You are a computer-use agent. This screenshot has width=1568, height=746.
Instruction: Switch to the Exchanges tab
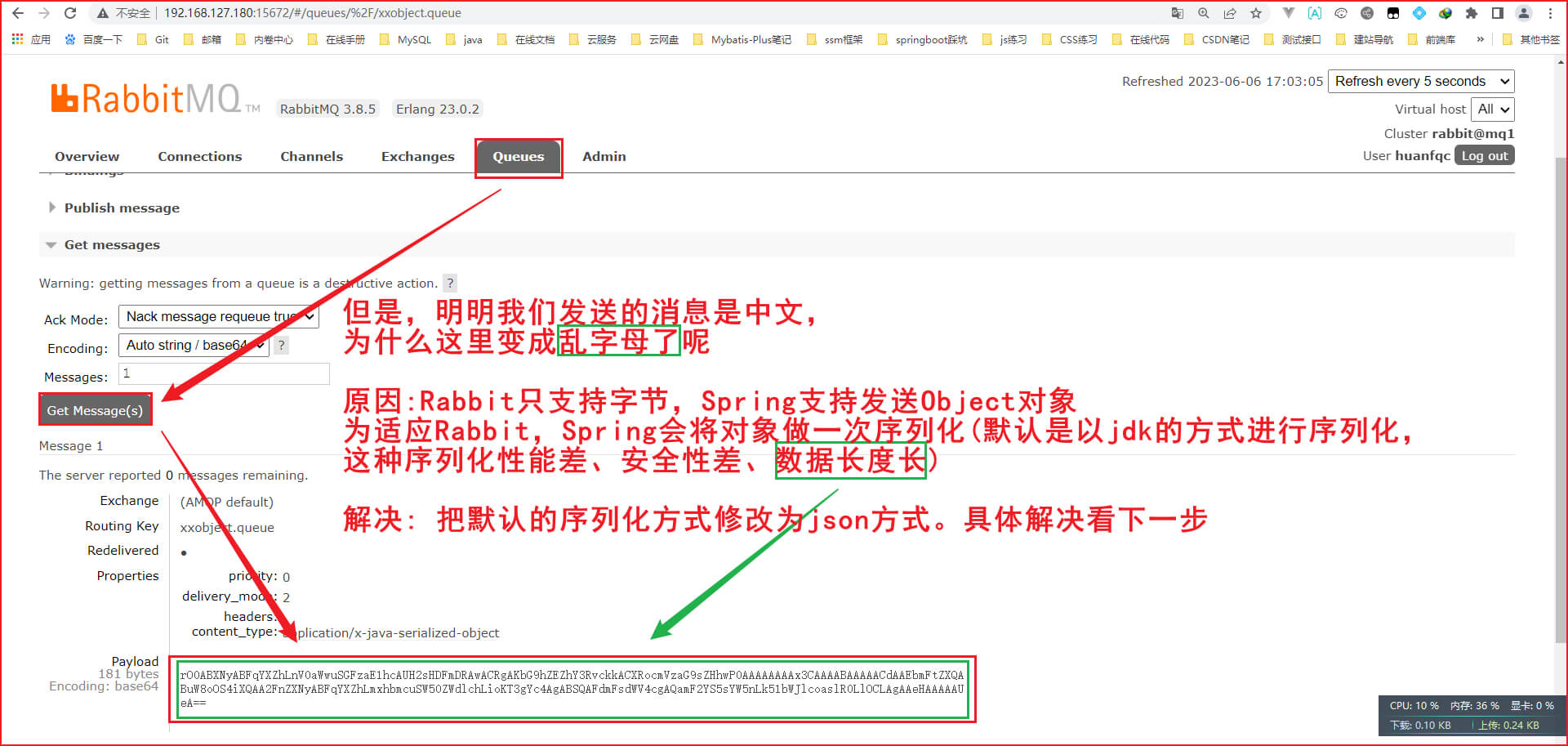tap(417, 157)
